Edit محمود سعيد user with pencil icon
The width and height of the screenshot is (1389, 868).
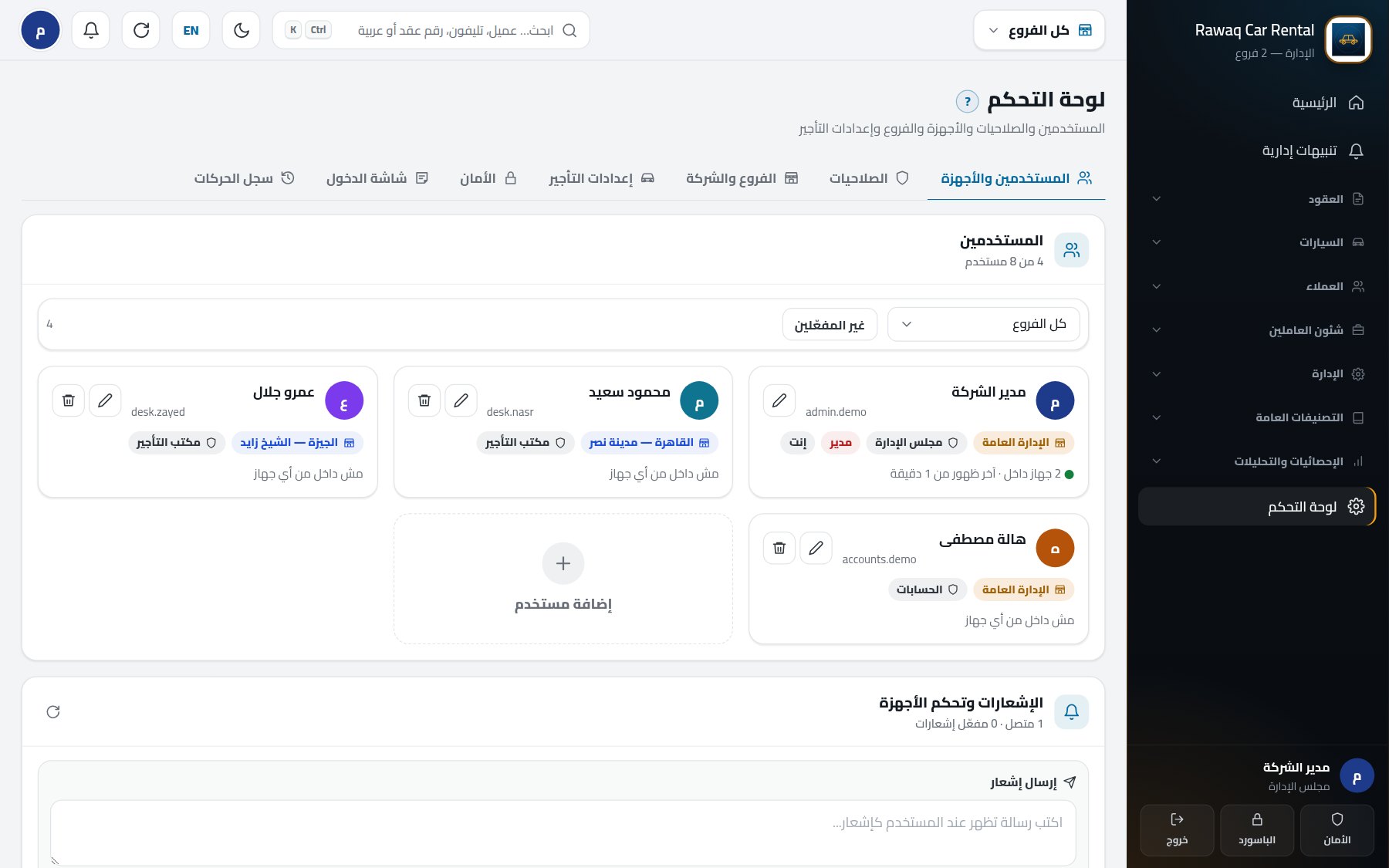pos(461,400)
